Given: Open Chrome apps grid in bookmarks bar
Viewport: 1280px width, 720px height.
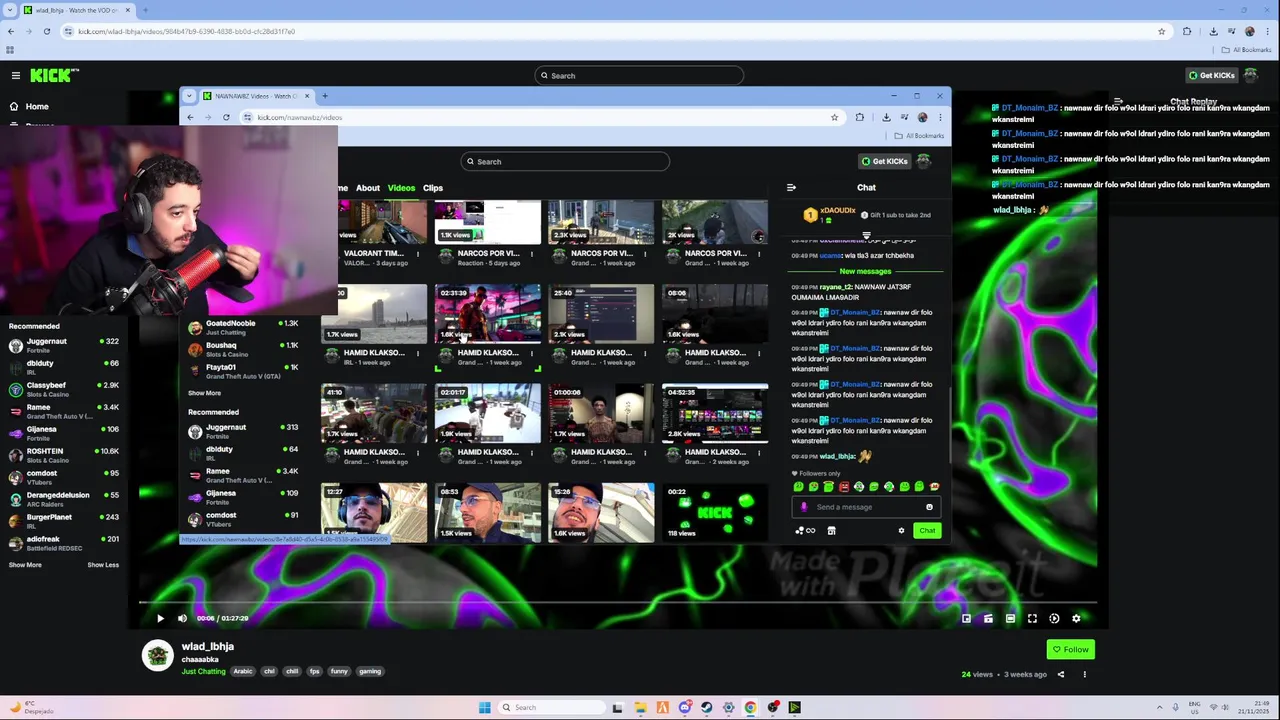Looking at the screenshot, I should click(10, 50).
